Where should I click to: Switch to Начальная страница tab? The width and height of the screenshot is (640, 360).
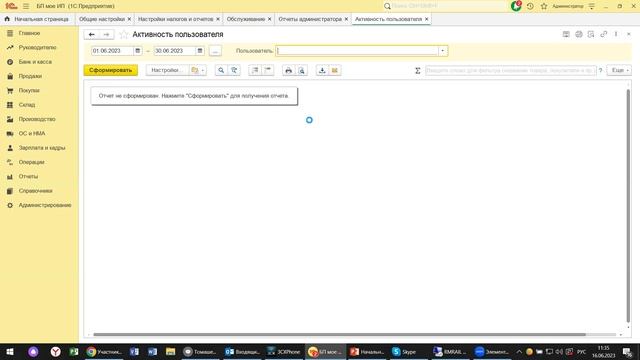pyautogui.click(x=37, y=19)
